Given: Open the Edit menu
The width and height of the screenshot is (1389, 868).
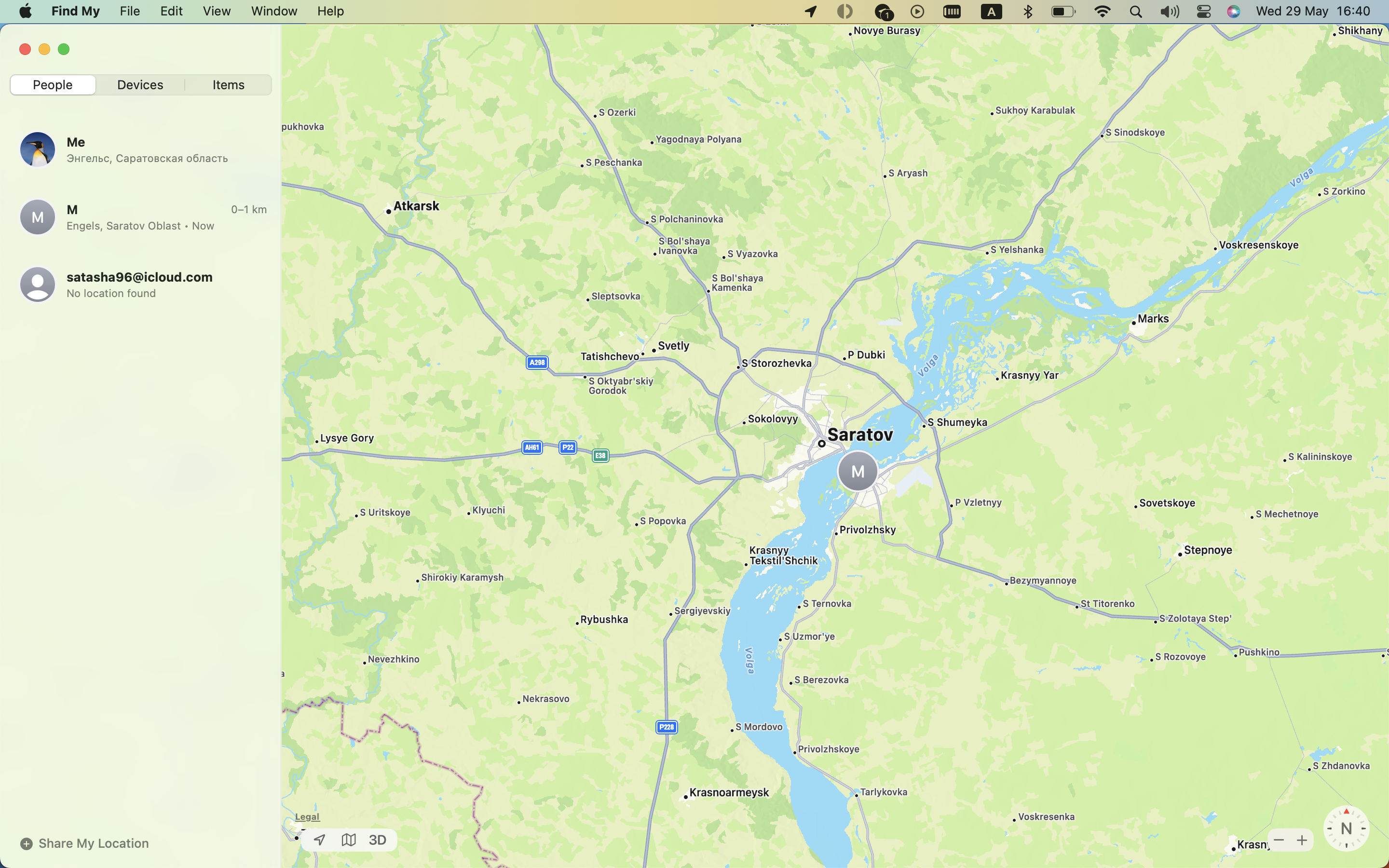Looking at the screenshot, I should click(171, 11).
